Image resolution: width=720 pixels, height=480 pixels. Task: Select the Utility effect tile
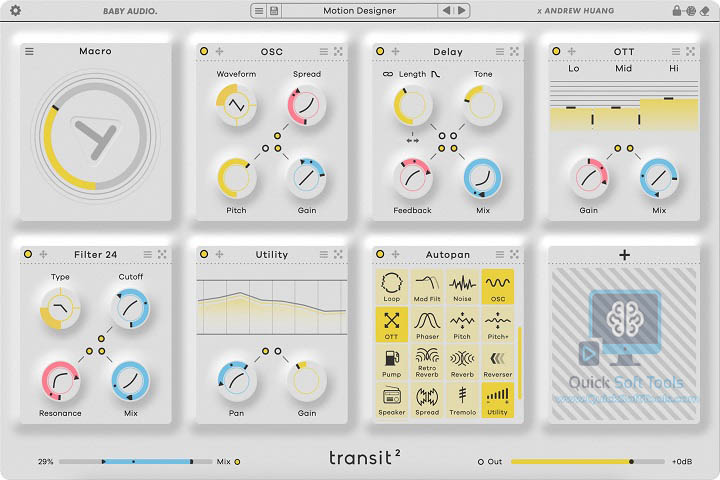coord(498,400)
